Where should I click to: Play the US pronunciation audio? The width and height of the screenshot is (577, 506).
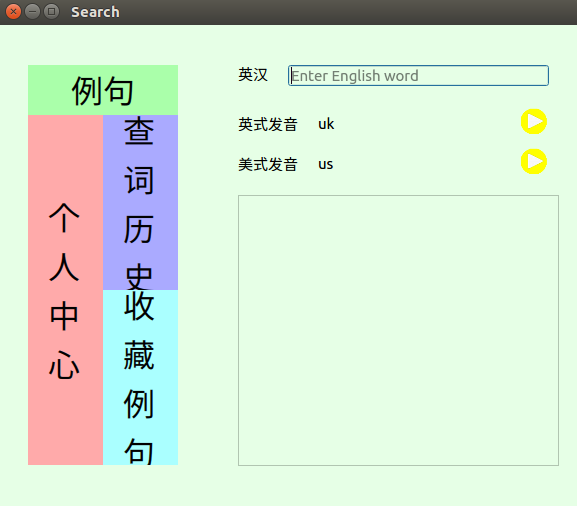[x=534, y=162]
